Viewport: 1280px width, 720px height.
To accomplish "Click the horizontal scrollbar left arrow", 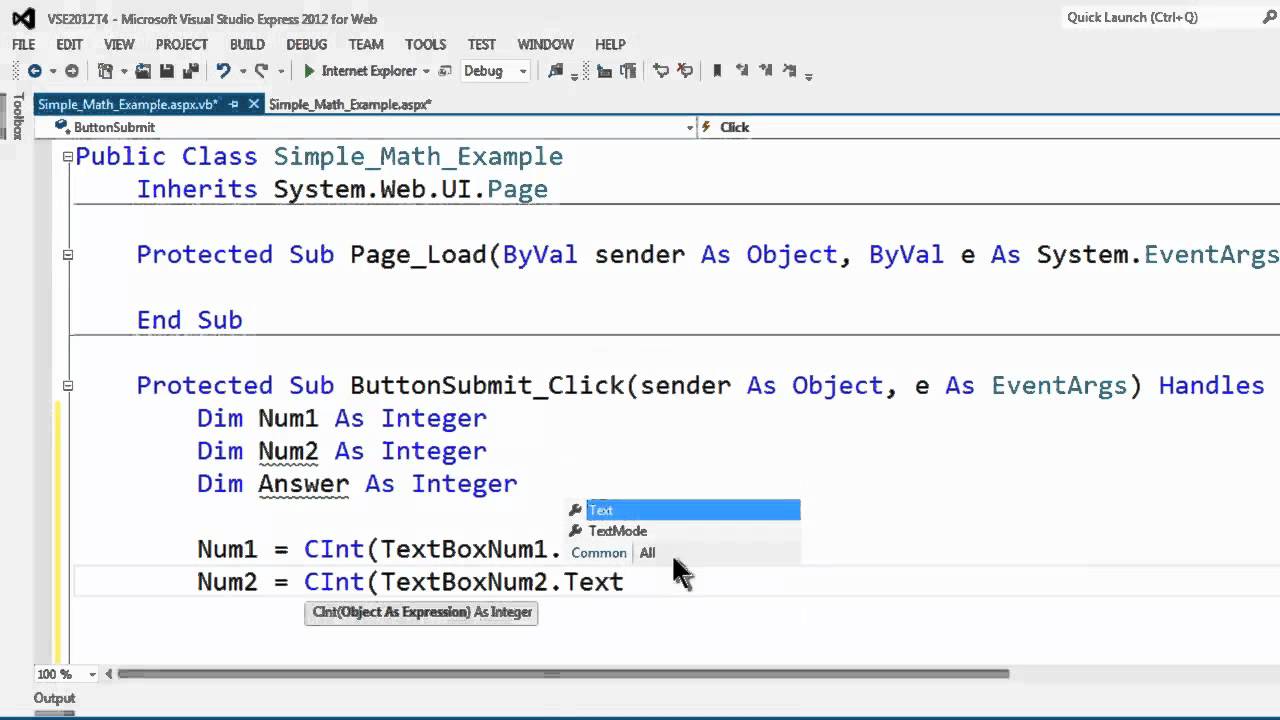I will tap(109, 674).
